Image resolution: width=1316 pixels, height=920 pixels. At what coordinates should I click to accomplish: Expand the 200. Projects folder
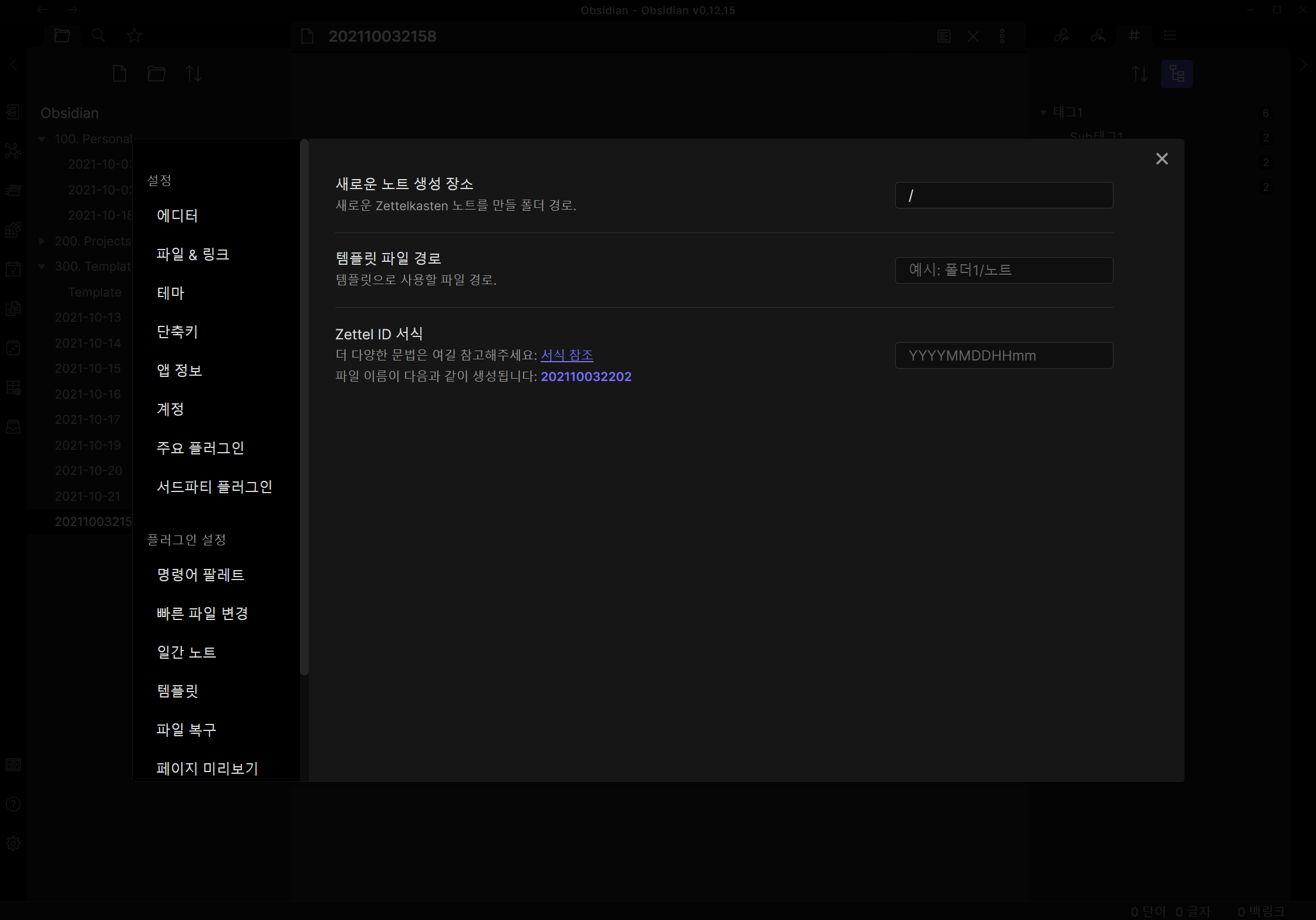(42, 241)
